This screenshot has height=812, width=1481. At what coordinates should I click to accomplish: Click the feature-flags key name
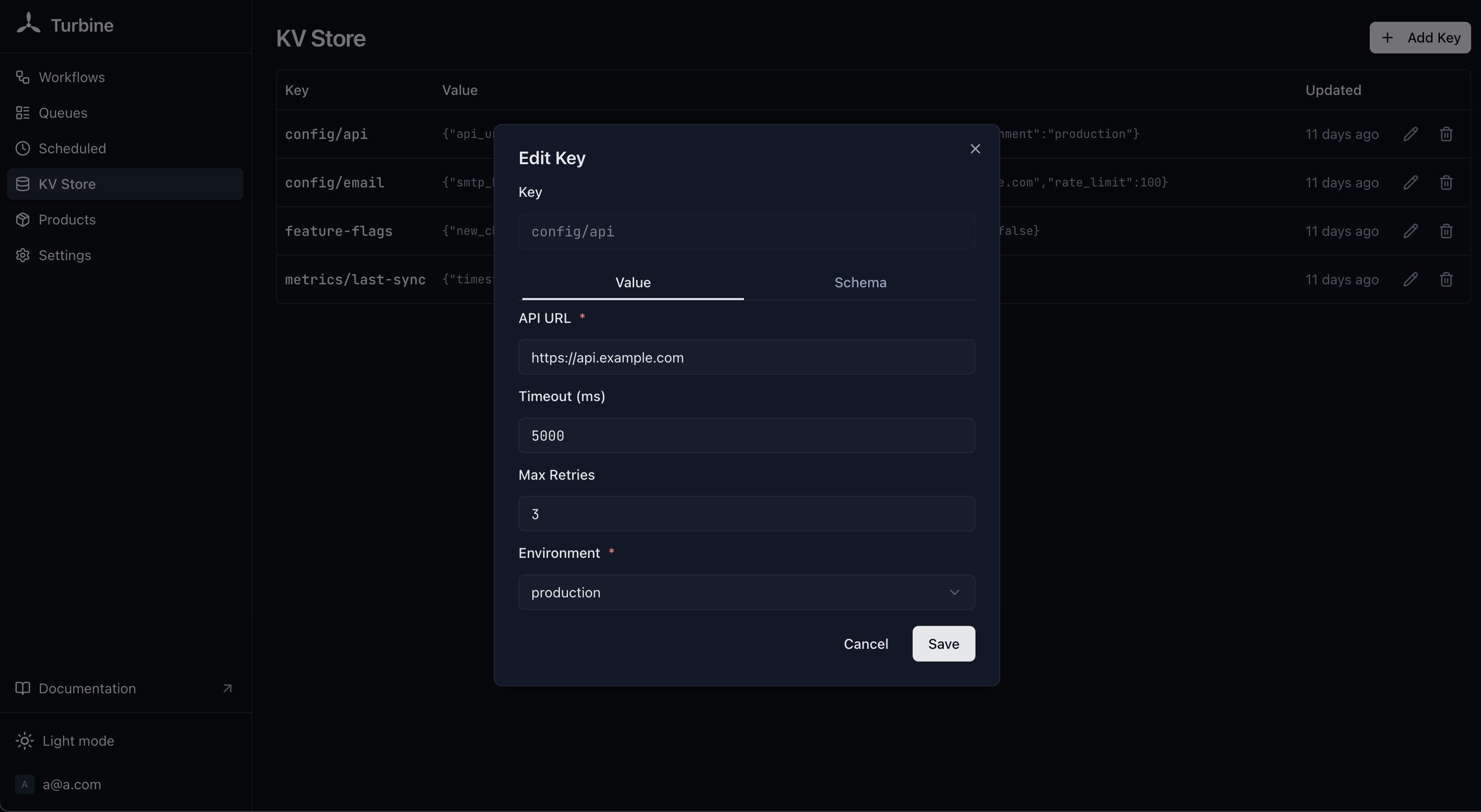click(x=339, y=231)
